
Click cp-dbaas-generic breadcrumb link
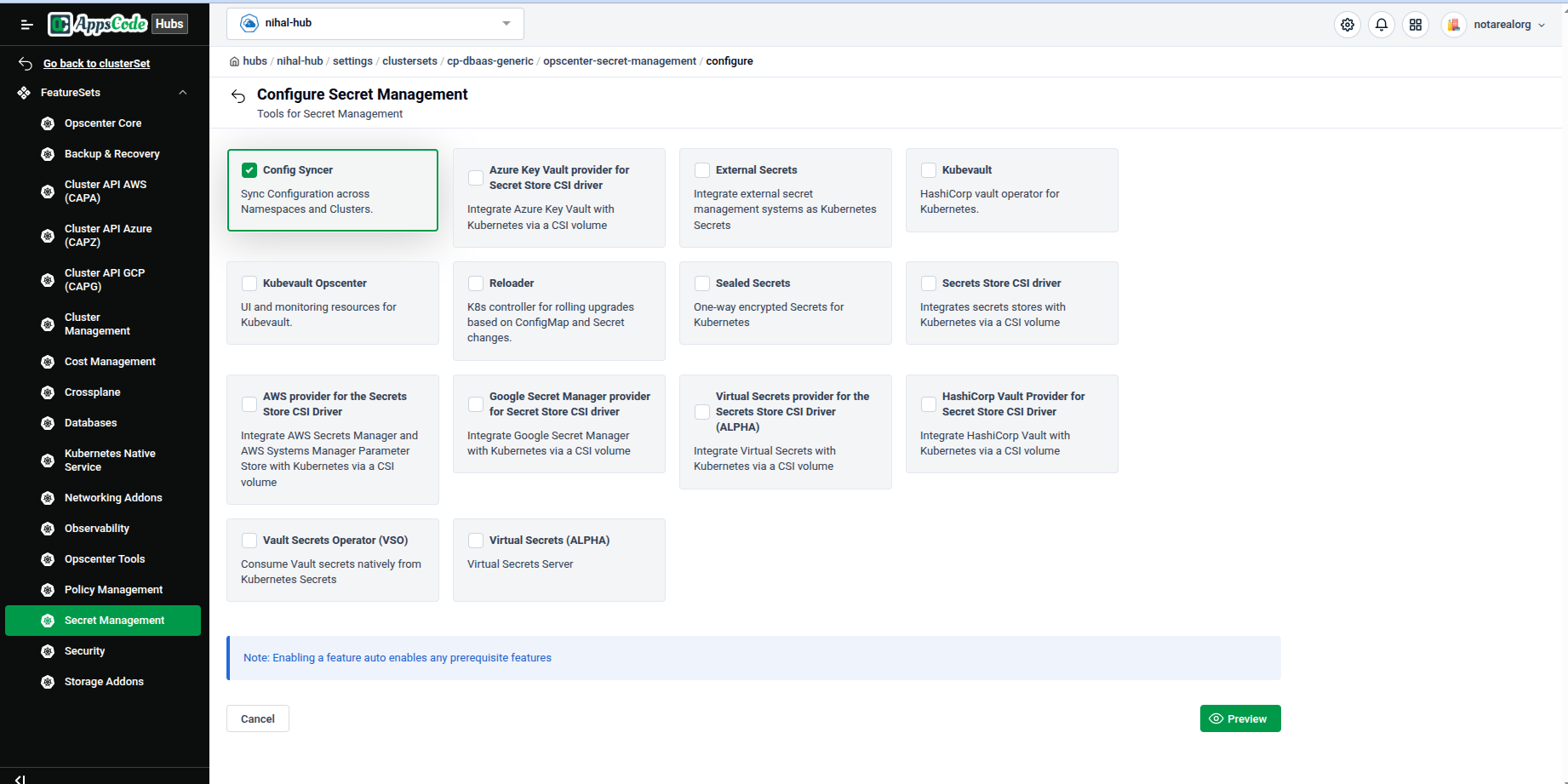point(490,61)
